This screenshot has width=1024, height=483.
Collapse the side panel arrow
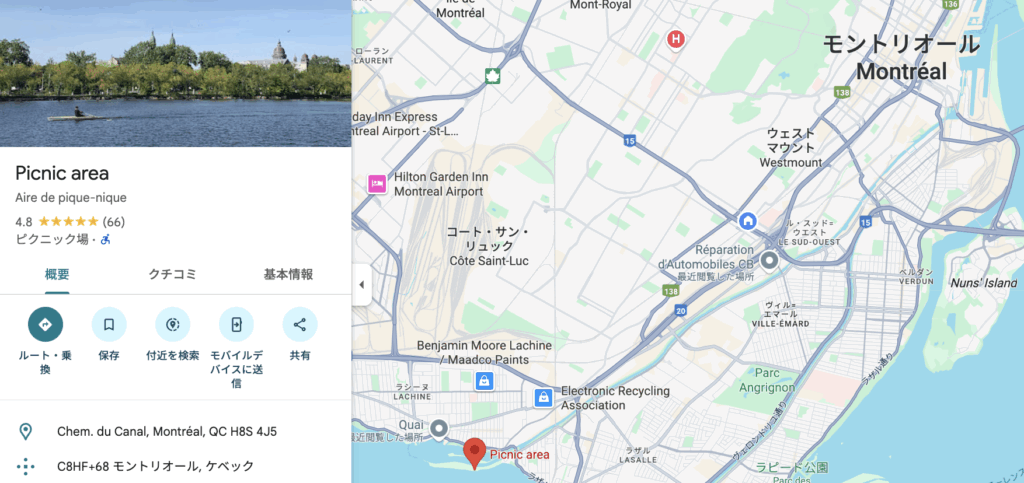pos(361,285)
